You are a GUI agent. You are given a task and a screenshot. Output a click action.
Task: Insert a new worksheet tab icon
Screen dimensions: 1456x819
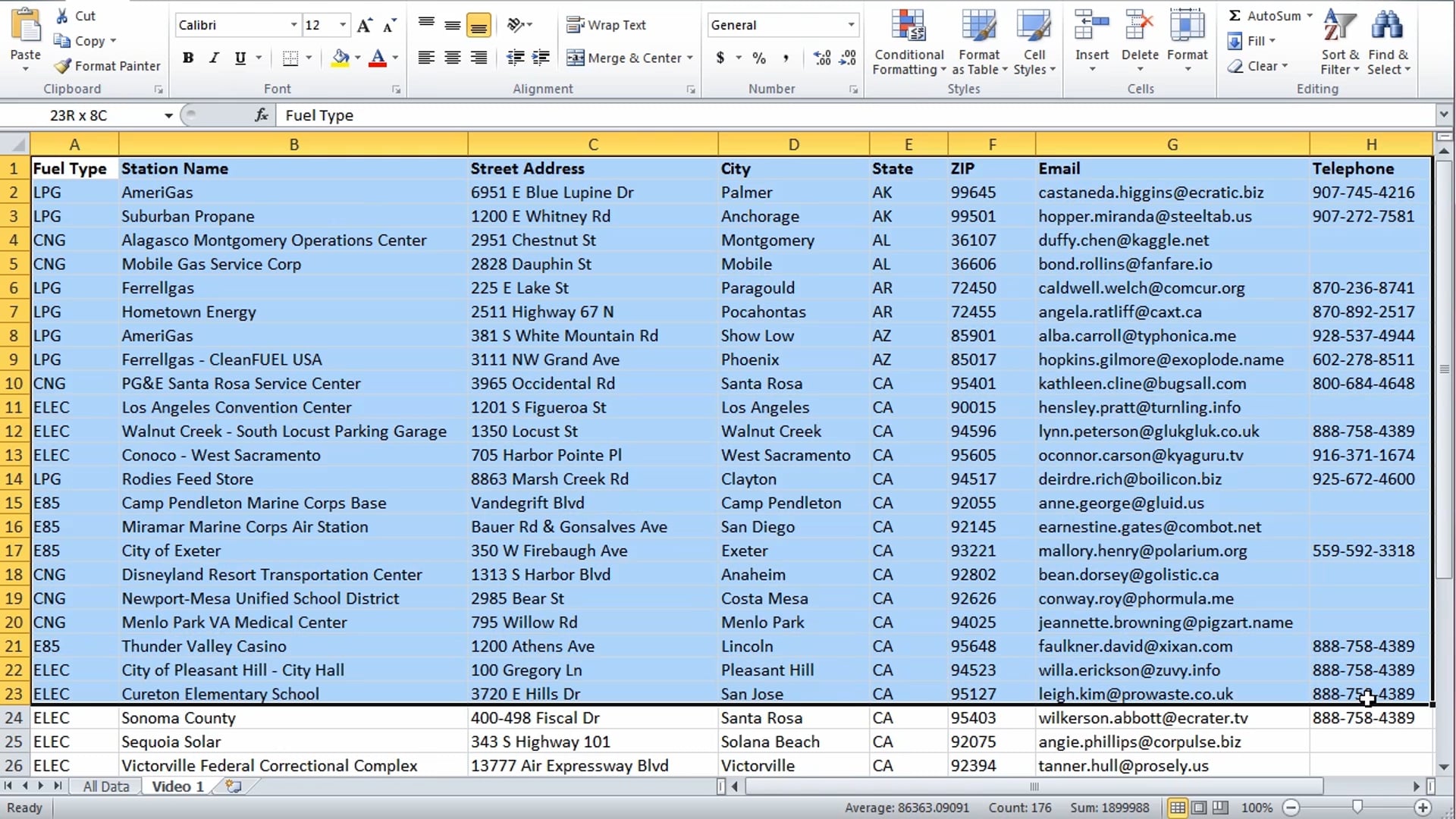(234, 786)
